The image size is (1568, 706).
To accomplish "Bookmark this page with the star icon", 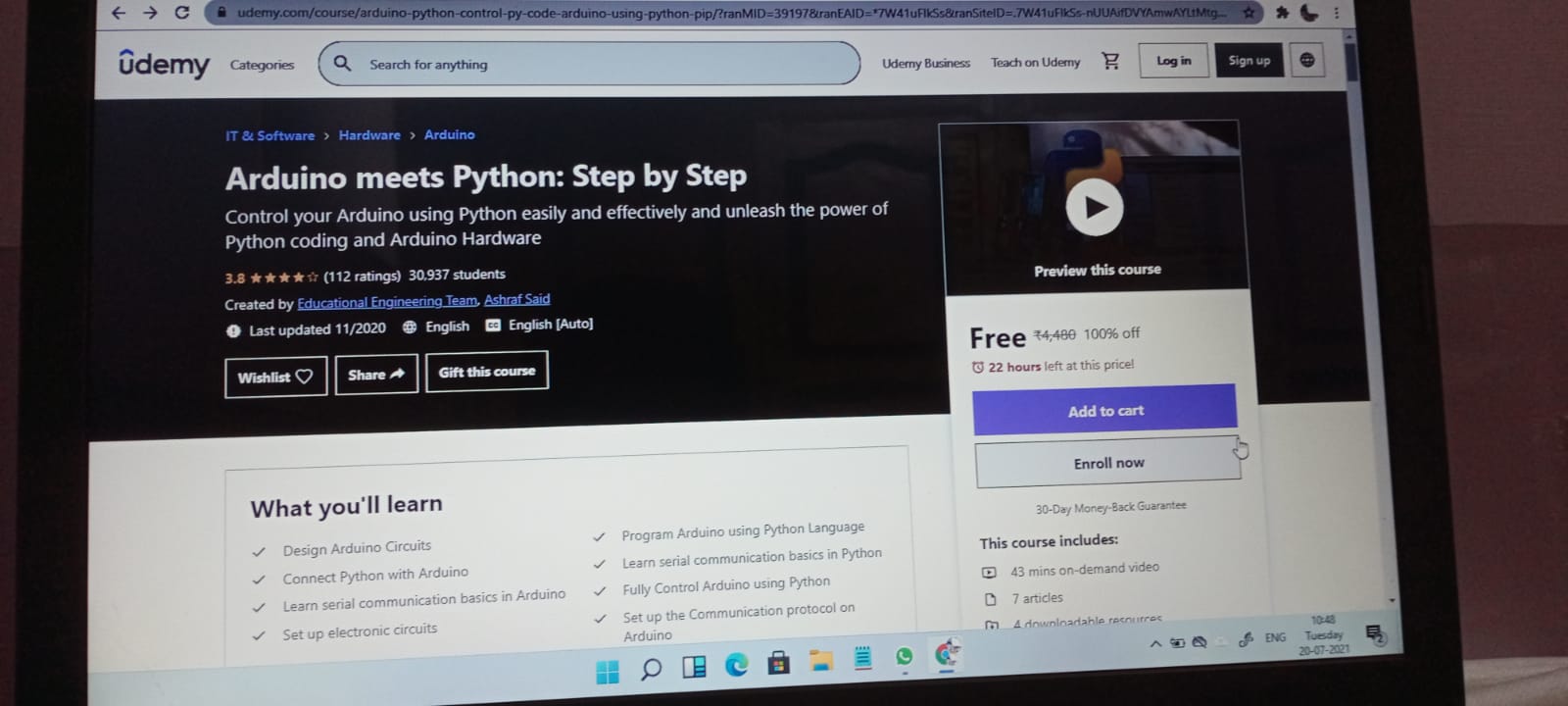I will 1249,13.
